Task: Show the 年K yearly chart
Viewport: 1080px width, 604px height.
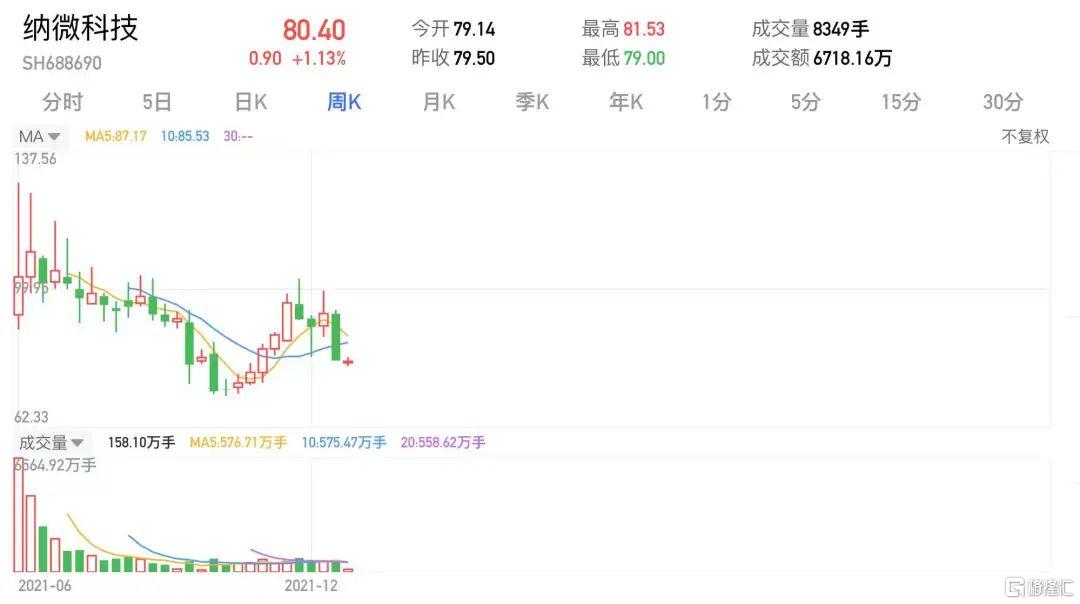Action: point(625,102)
